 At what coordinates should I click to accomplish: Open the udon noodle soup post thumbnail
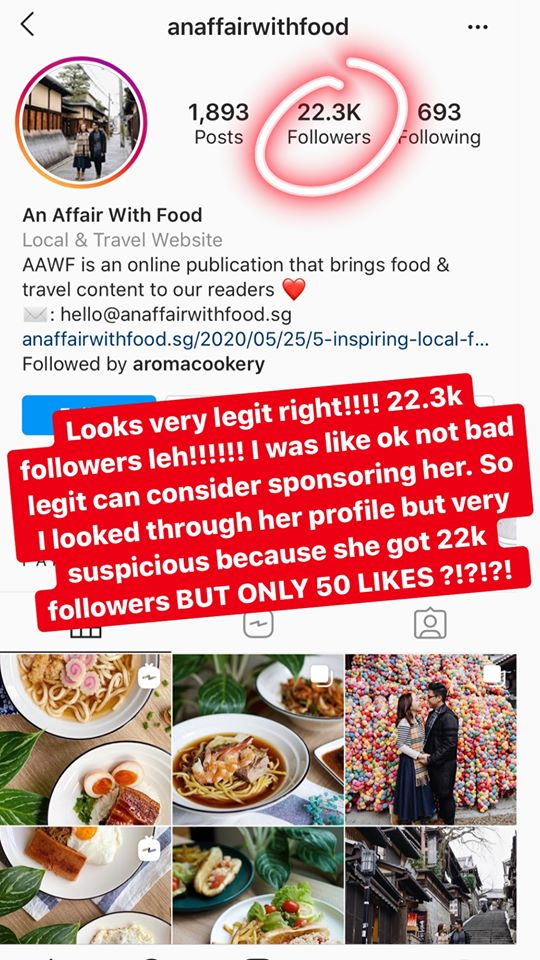point(86,740)
